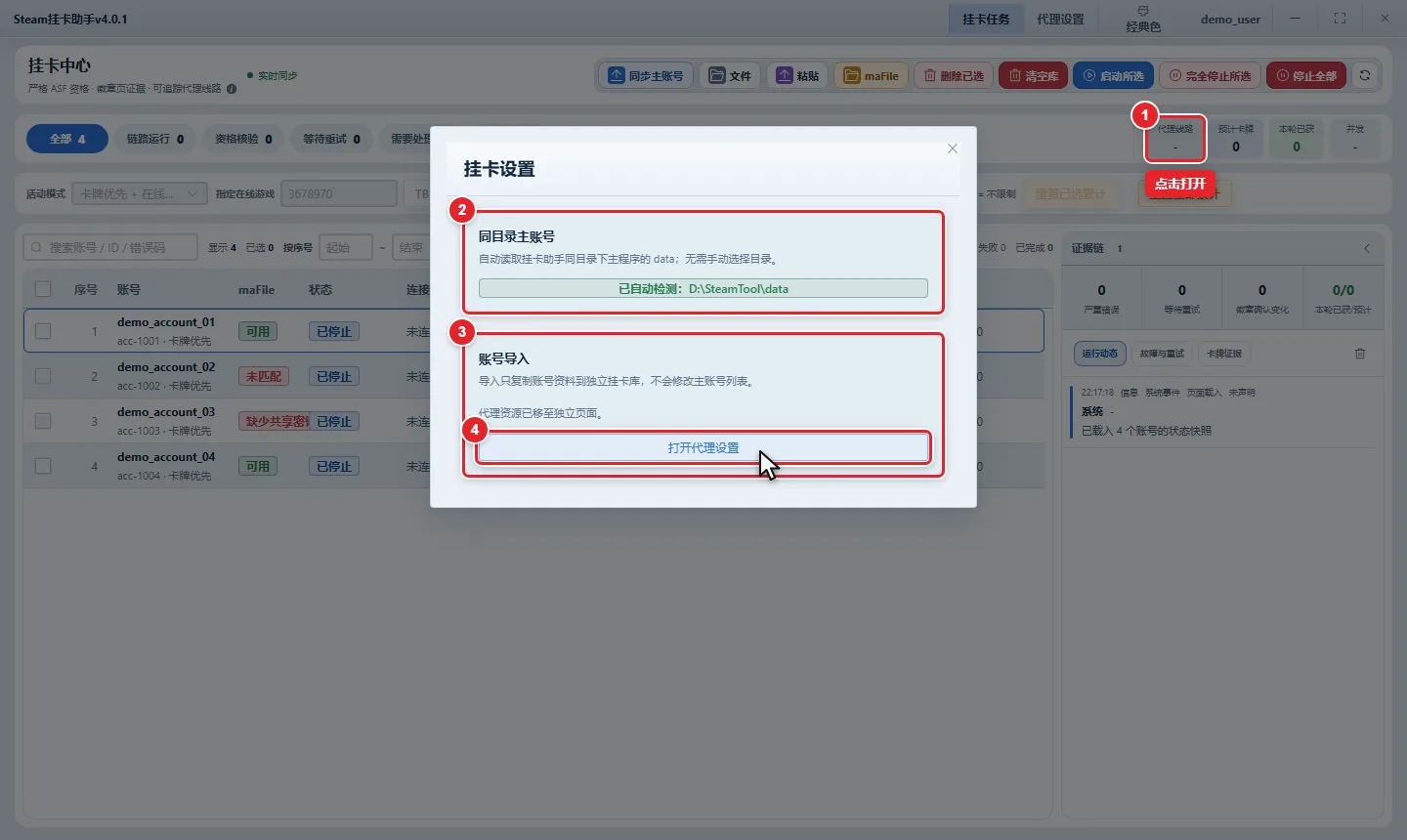The height and width of the screenshot is (840, 1407).
Task: Check the demo_account_02 row checkbox
Action: click(43, 376)
